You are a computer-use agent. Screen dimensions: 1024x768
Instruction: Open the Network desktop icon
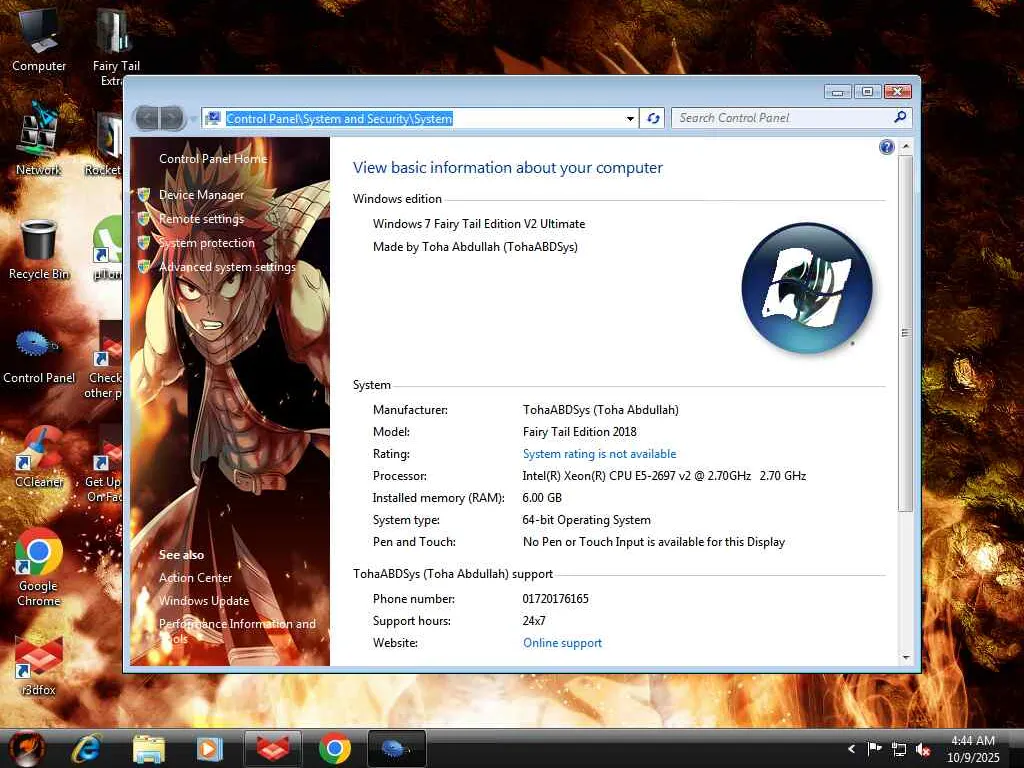39,140
